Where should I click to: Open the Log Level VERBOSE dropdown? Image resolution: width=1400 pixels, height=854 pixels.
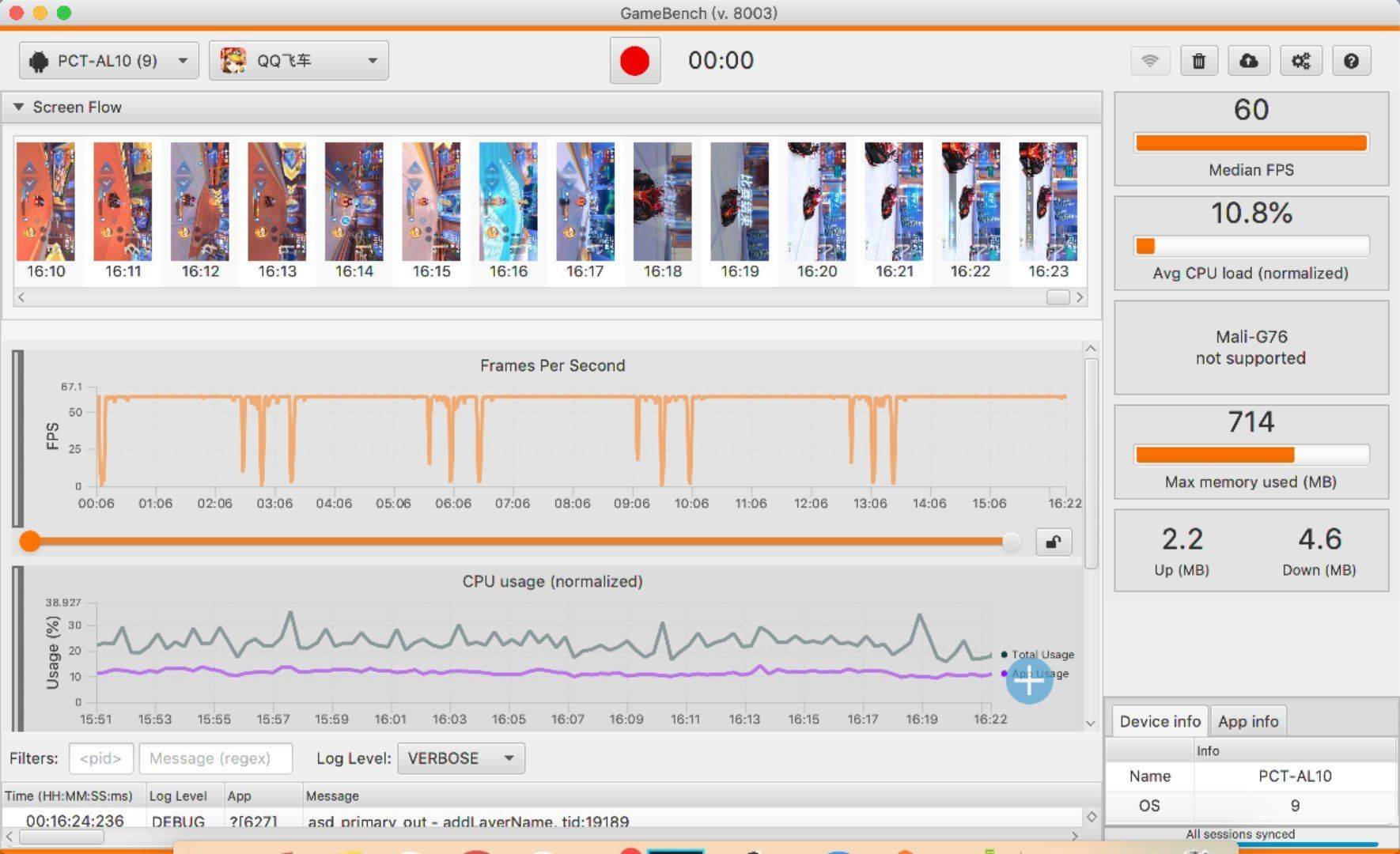pyautogui.click(x=460, y=758)
